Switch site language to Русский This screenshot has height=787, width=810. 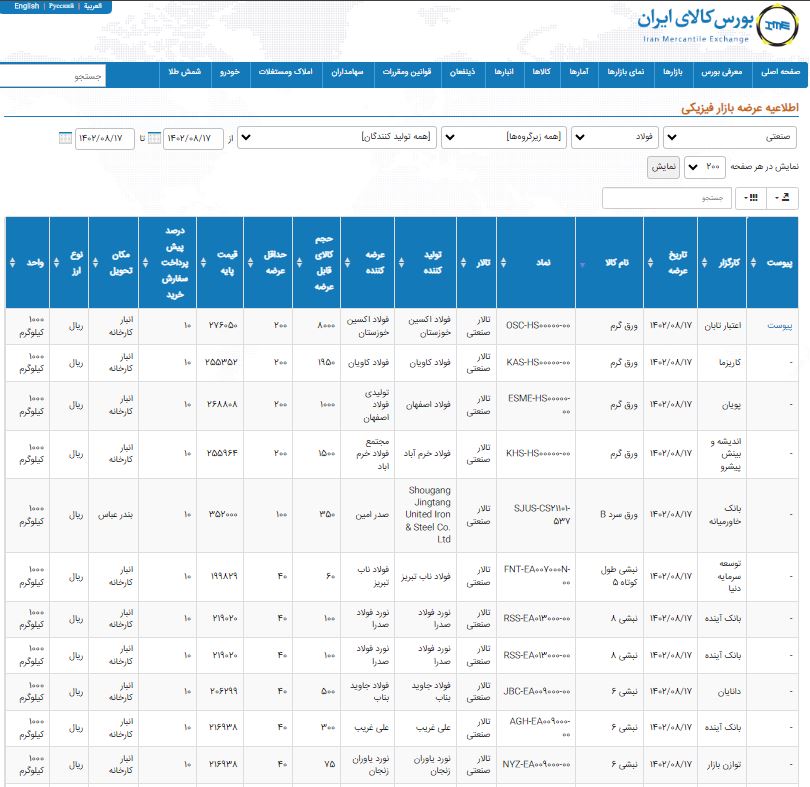tap(61, 6)
